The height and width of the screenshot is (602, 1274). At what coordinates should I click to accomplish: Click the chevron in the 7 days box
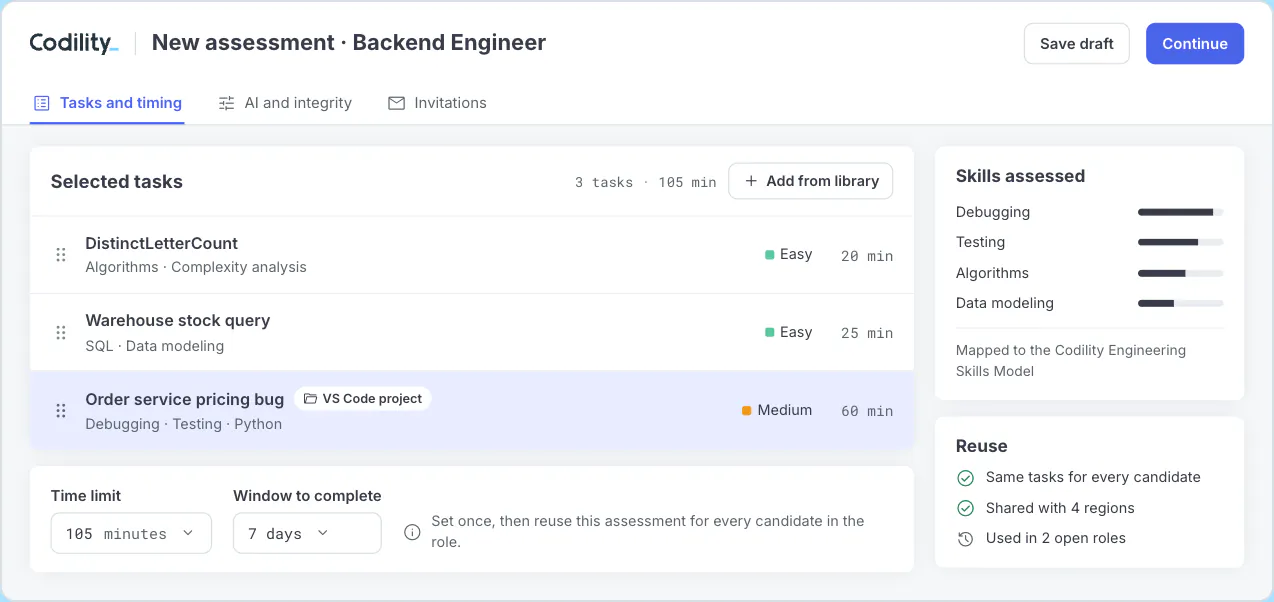click(x=323, y=533)
